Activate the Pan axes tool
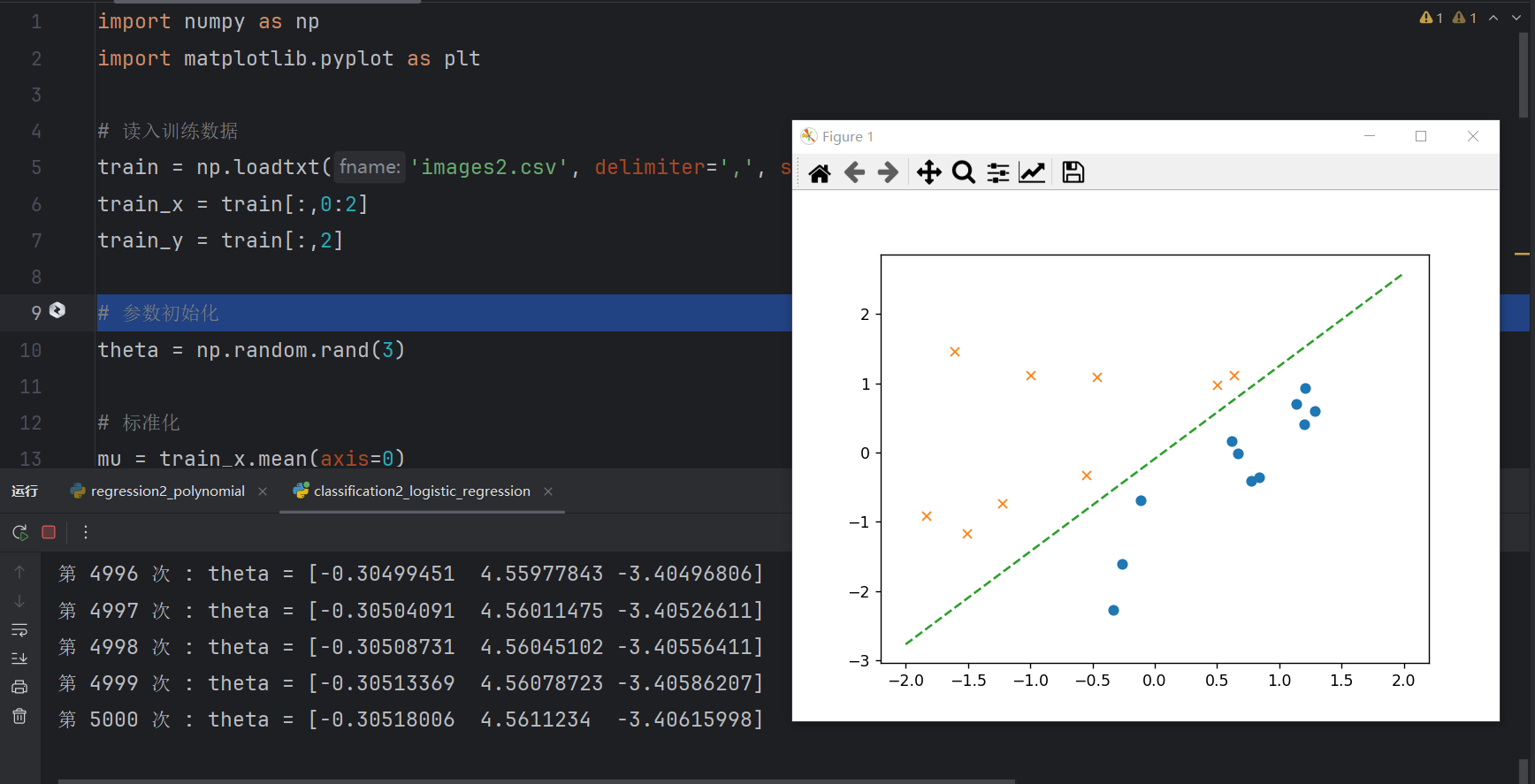1535x784 pixels. (x=928, y=172)
